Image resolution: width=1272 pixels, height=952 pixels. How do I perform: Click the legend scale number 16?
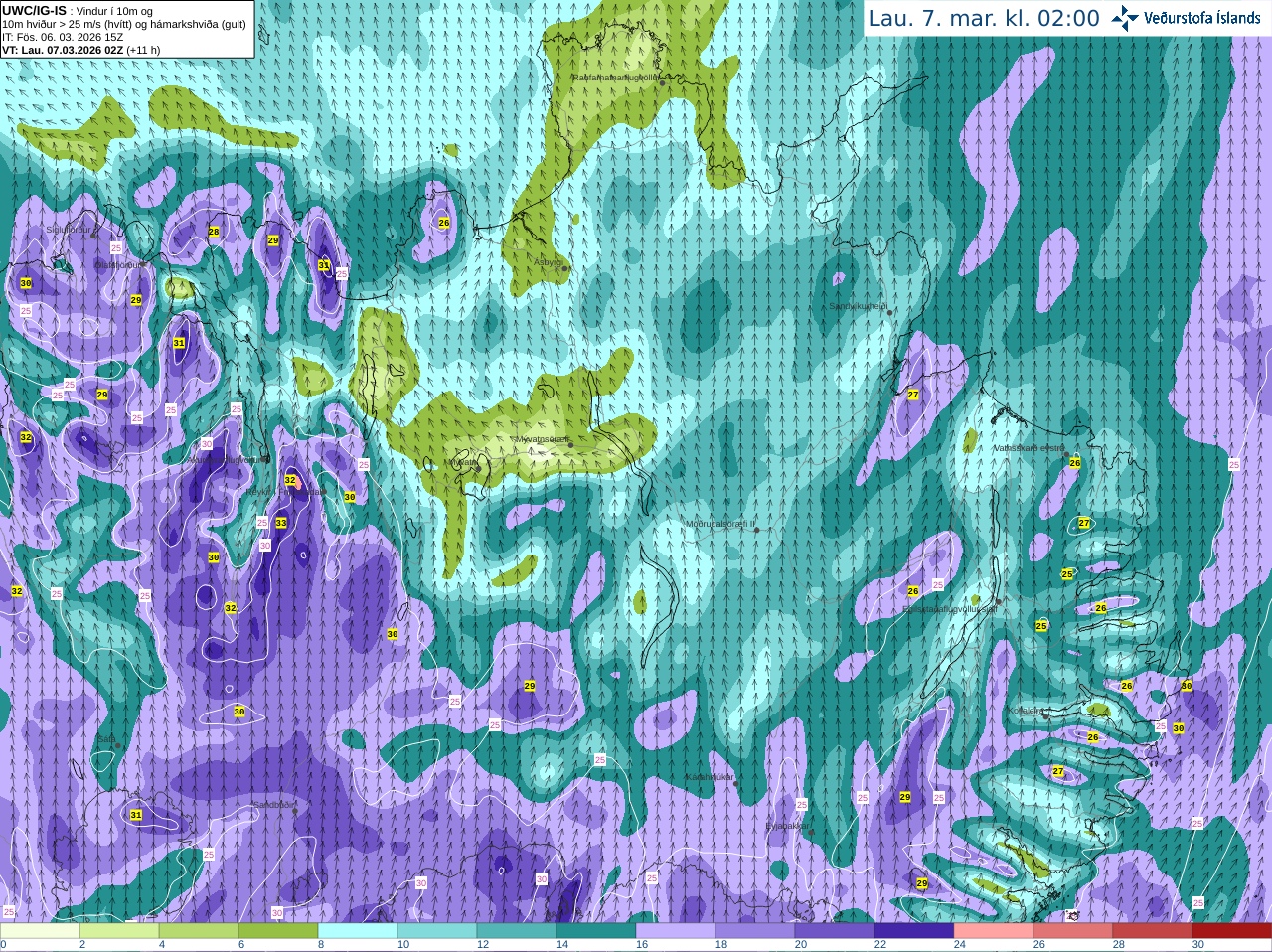click(642, 945)
